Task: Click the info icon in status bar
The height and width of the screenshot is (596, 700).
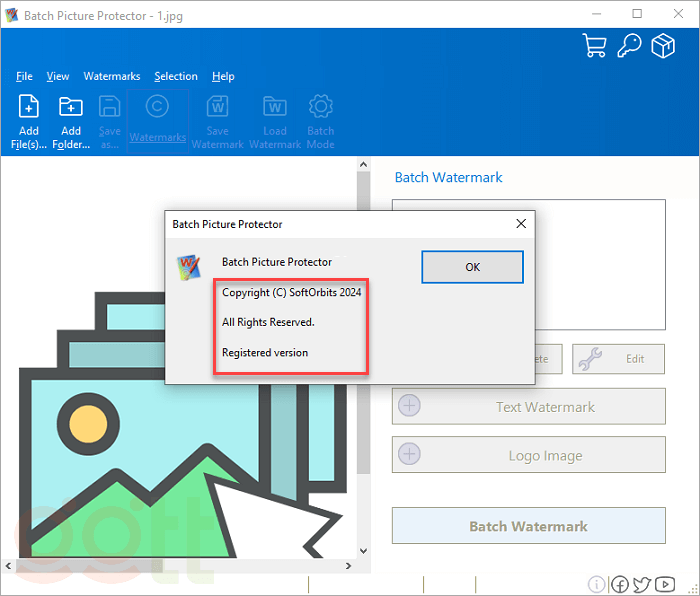Action: [x=597, y=584]
